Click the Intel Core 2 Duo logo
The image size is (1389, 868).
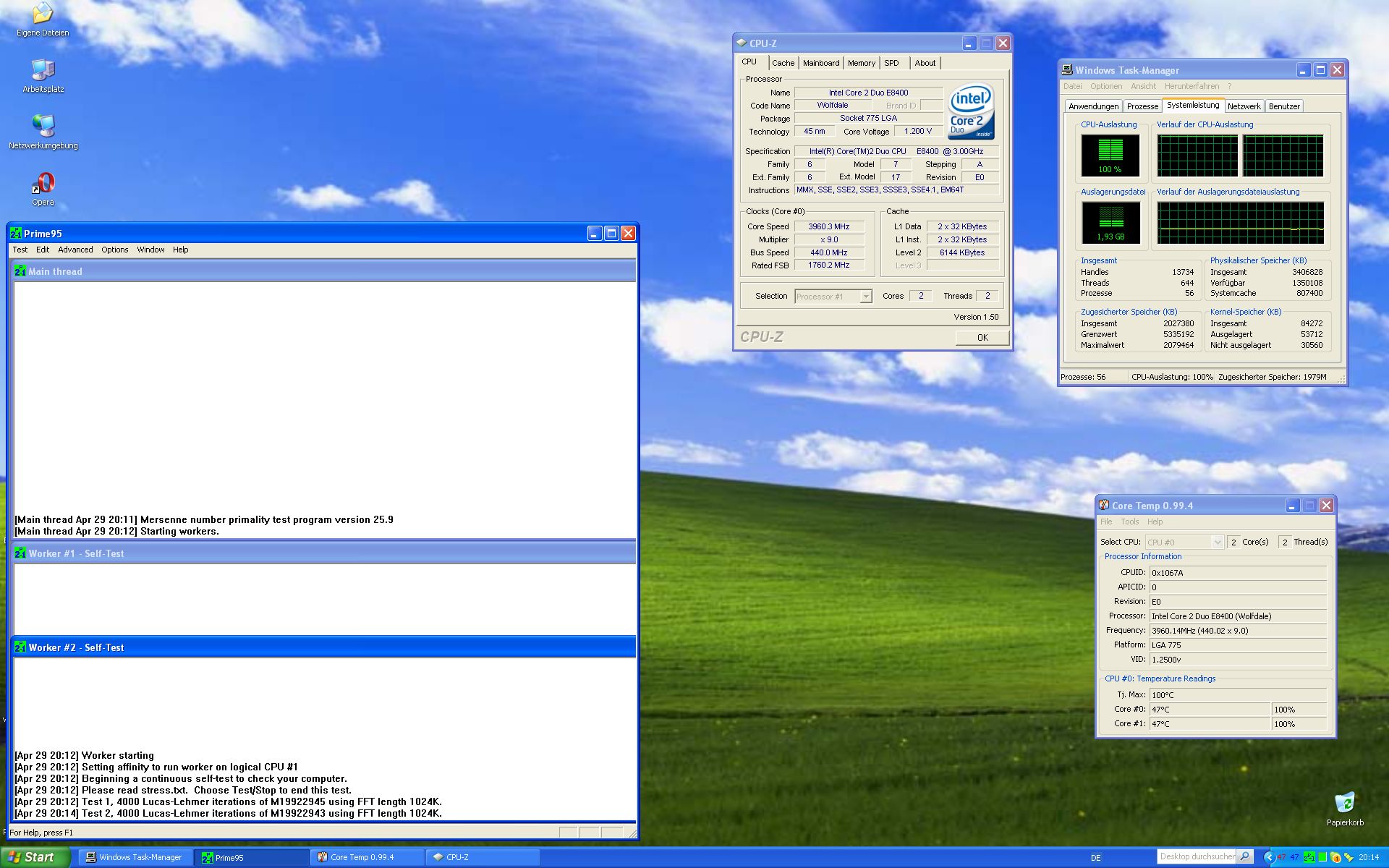971,111
